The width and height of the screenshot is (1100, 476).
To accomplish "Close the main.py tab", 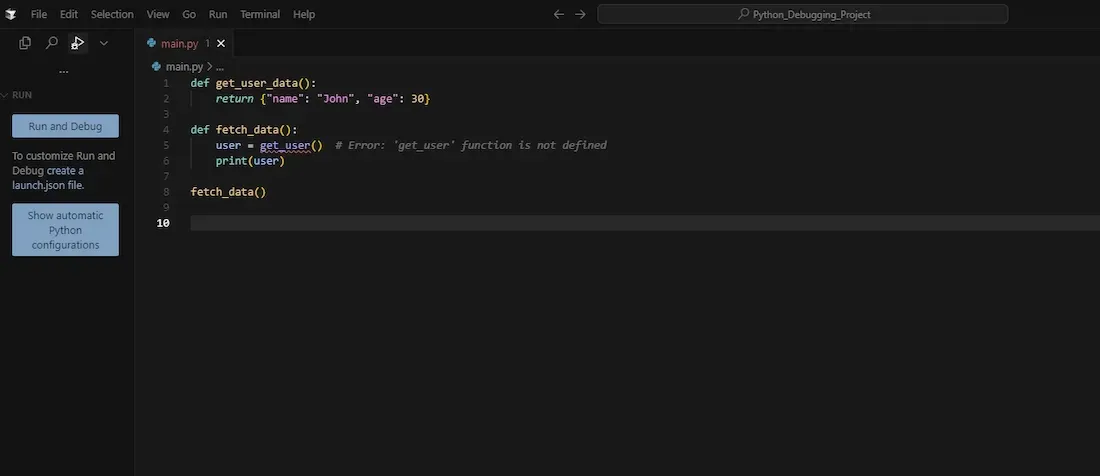I will (221, 43).
